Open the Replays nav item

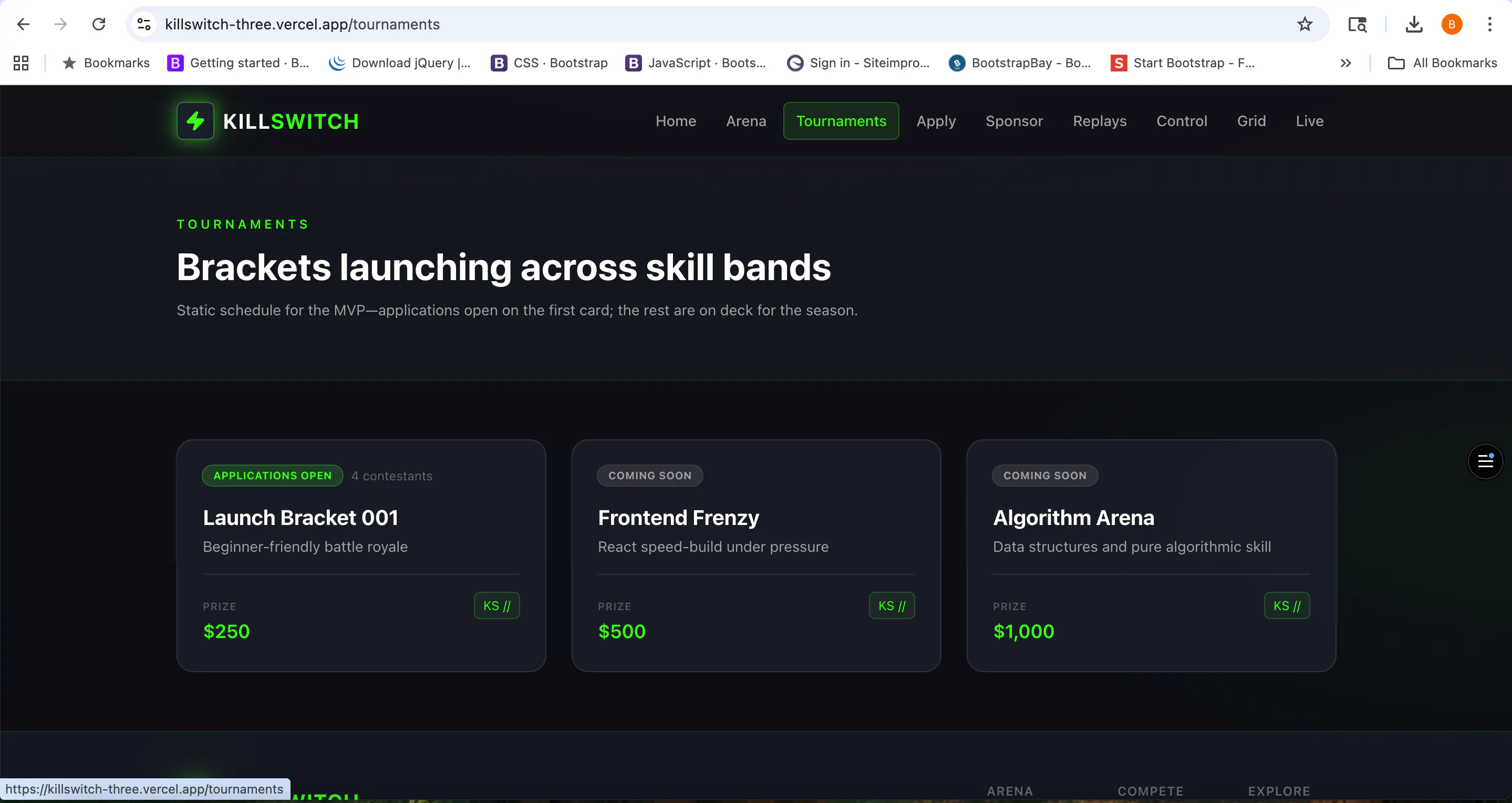click(1100, 121)
